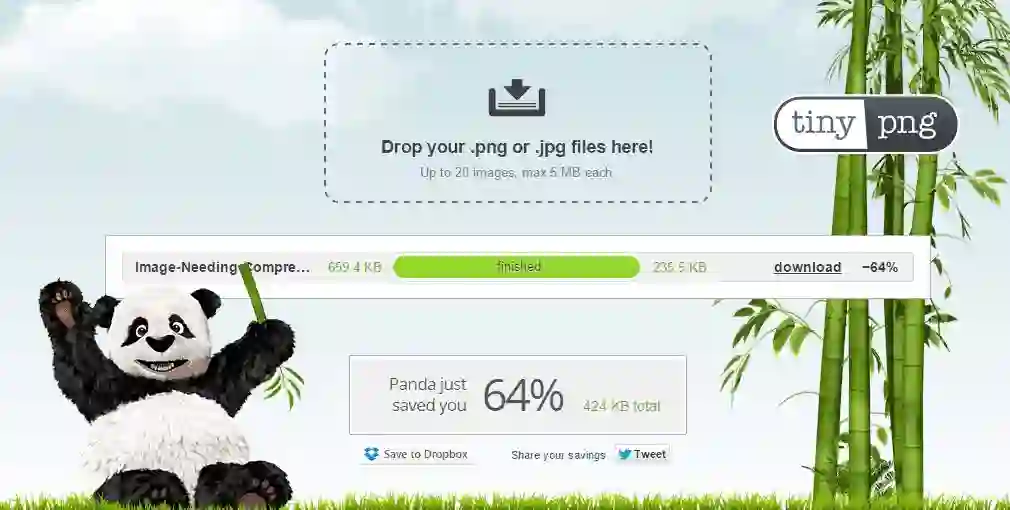Click the Dropbox logo icon
The width and height of the screenshot is (1010, 510).
click(x=371, y=454)
